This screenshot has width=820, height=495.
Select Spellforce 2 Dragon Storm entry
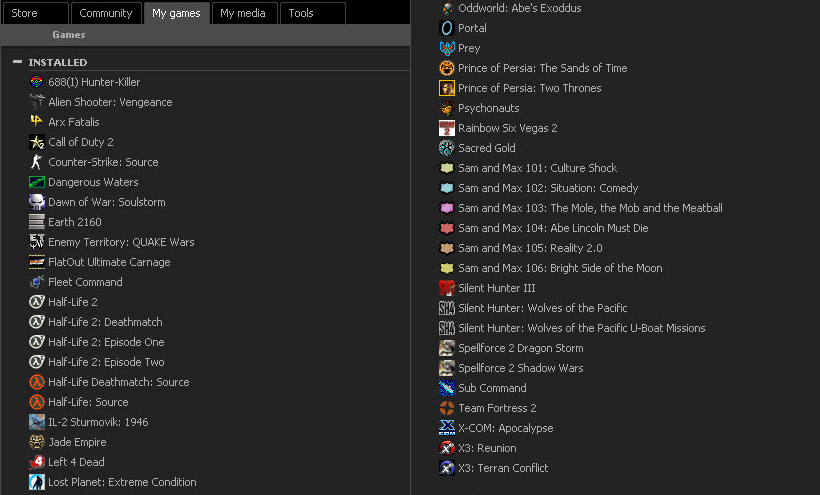tap(521, 348)
